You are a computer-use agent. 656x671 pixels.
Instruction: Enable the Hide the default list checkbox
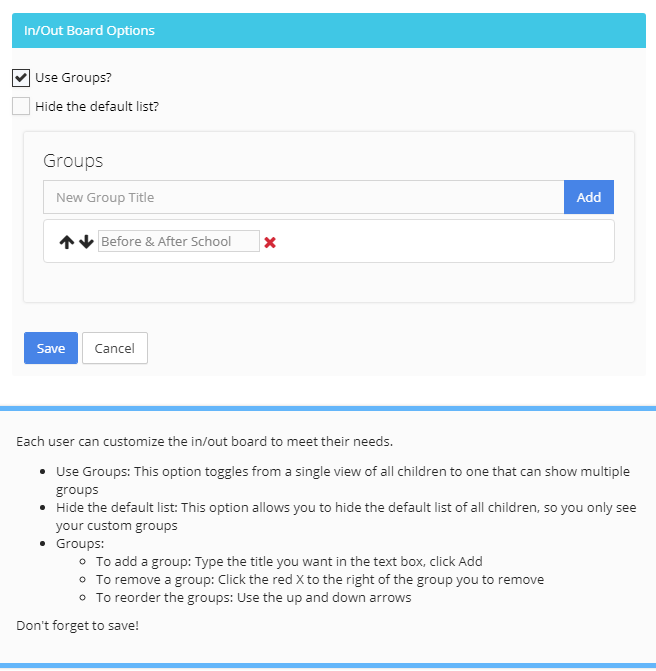coord(21,106)
